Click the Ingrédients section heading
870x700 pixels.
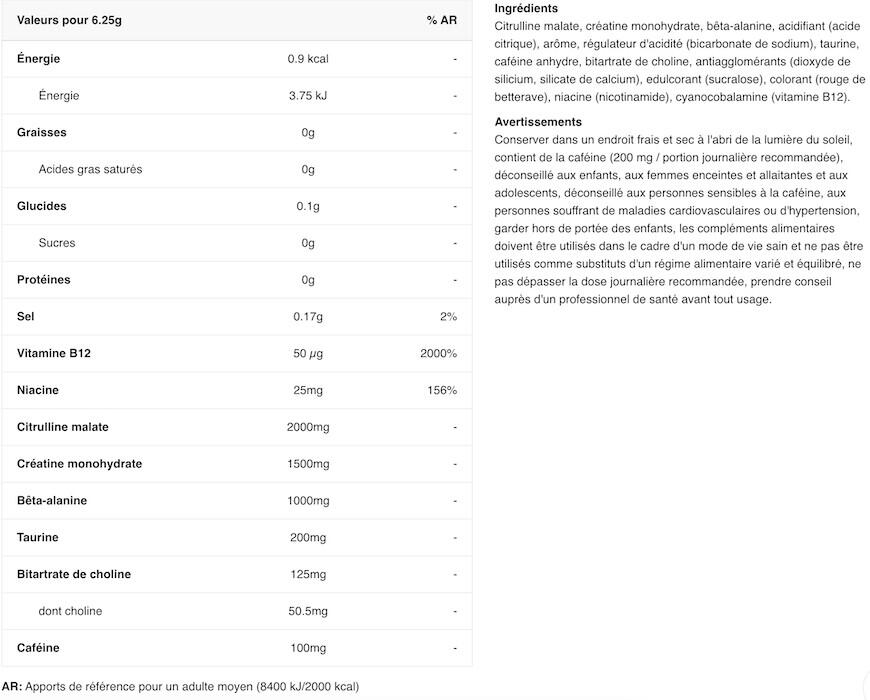coord(526,8)
